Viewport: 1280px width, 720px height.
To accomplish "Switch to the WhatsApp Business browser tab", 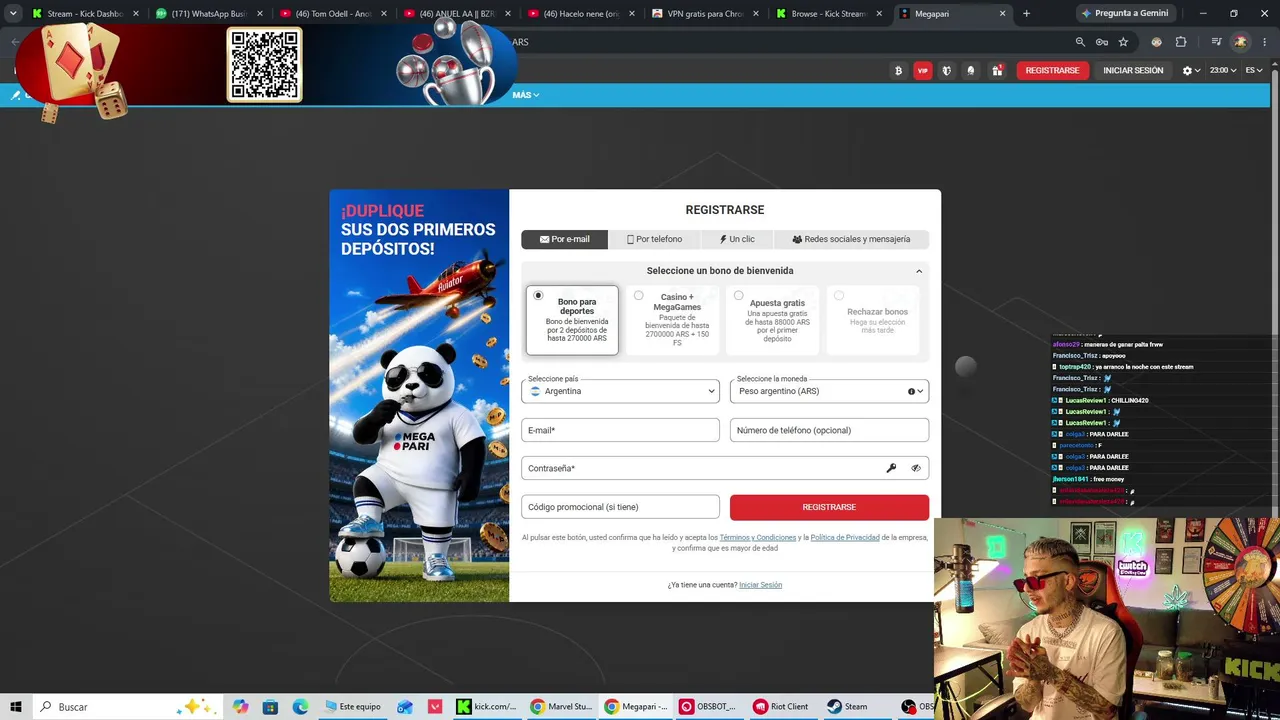I will [209, 13].
